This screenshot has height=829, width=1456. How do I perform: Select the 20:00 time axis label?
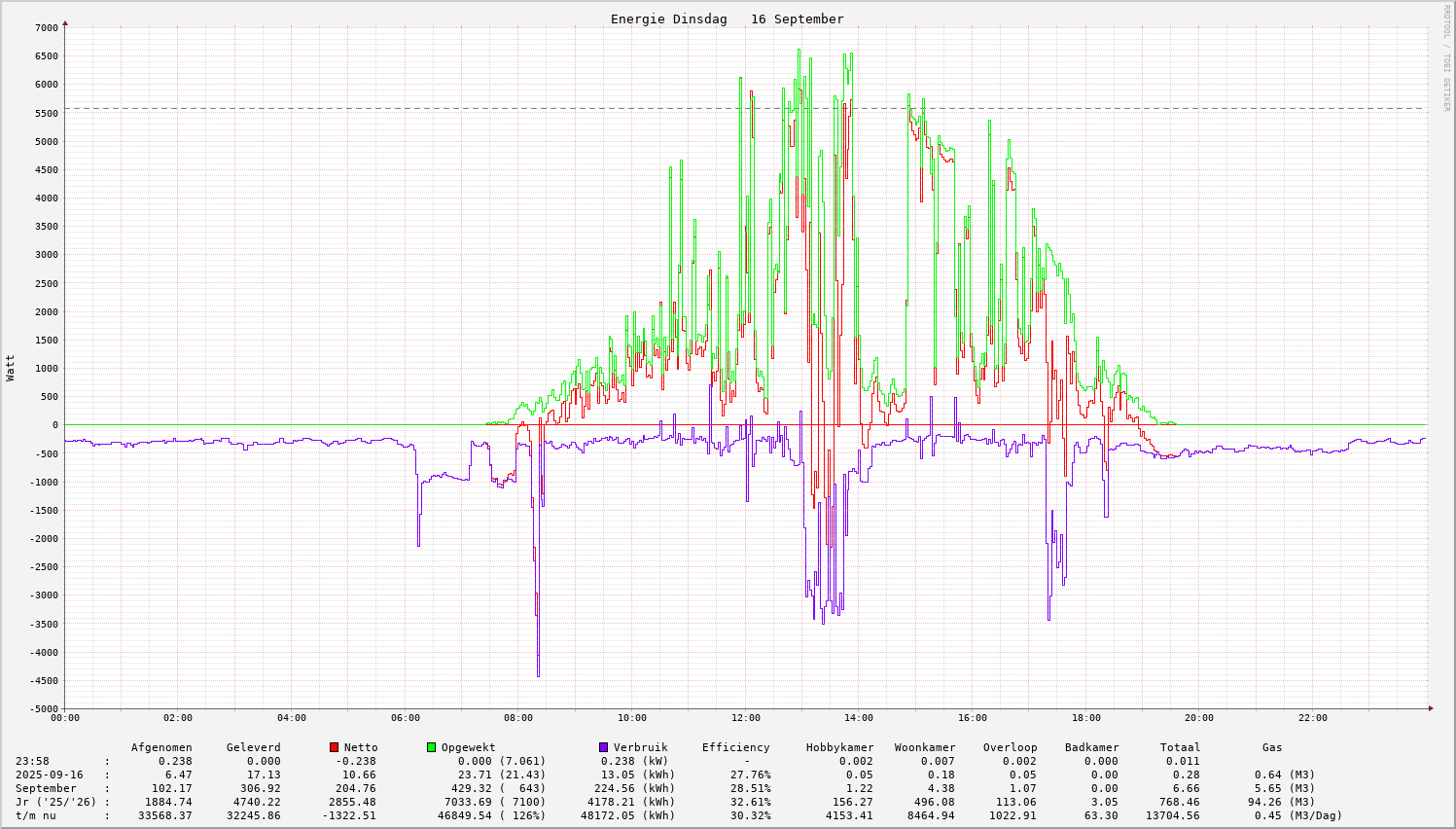1199,718
